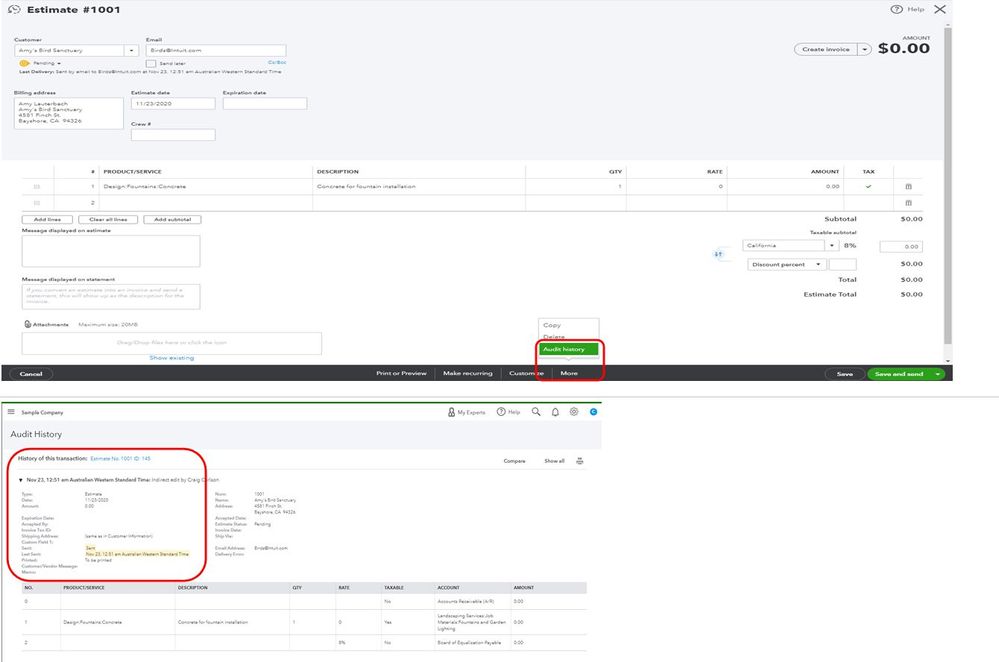999x662 pixels.
Task: Click the Attachments paperclip icon
Action: tap(27, 324)
